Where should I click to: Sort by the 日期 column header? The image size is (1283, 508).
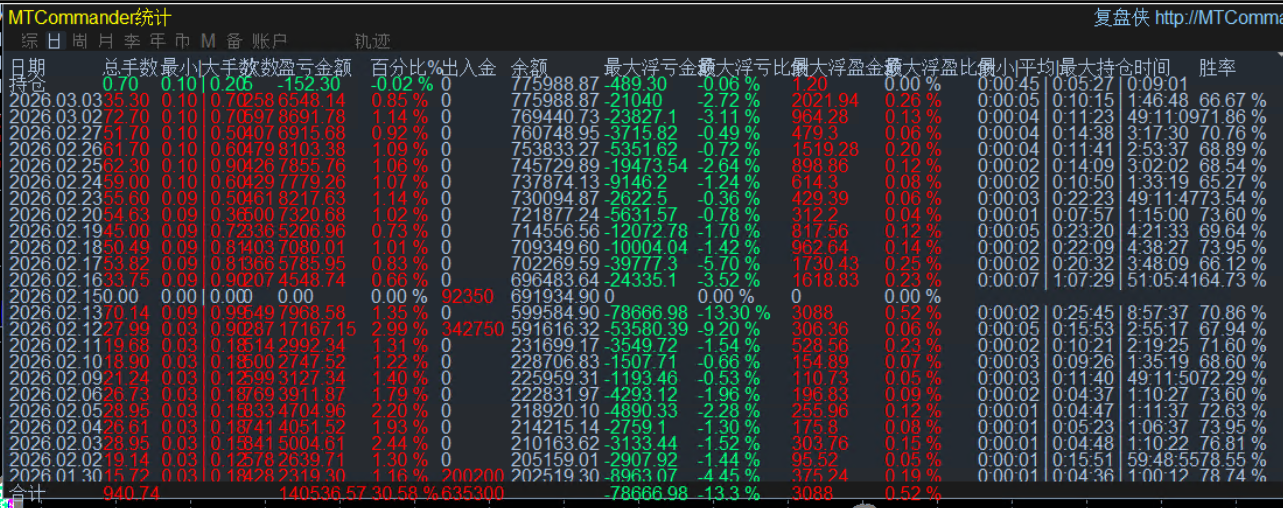pyautogui.click(x=27, y=67)
